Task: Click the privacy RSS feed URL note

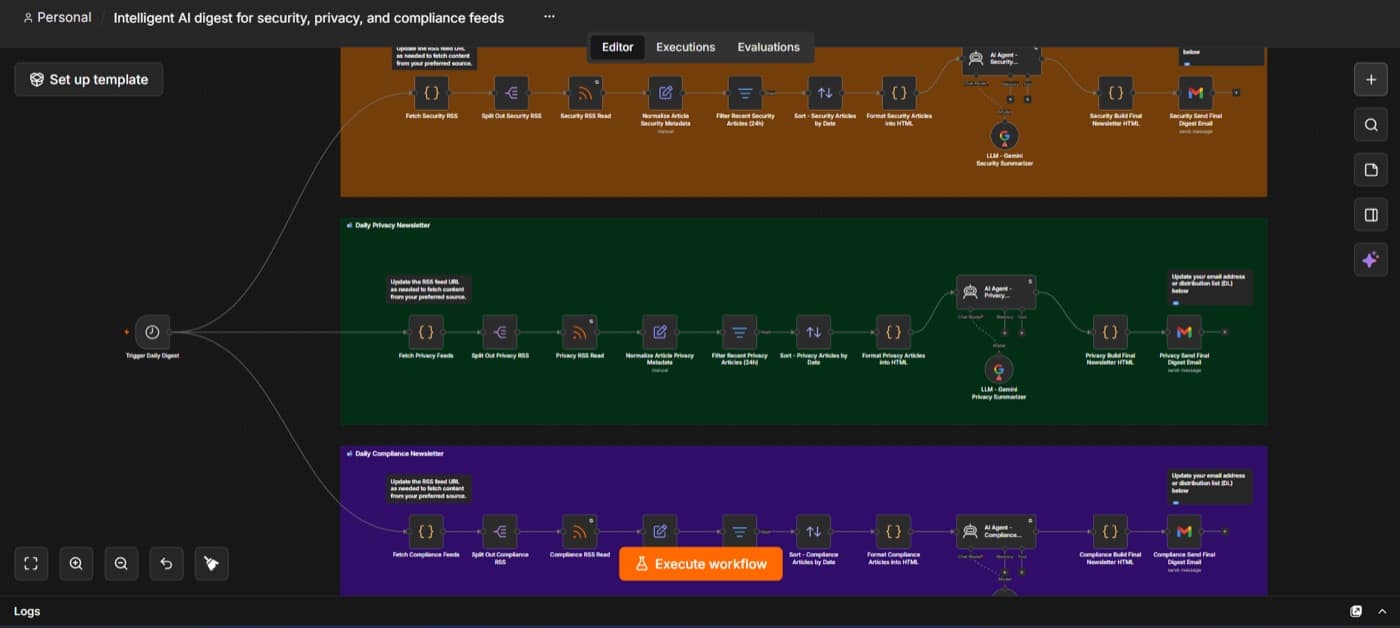Action: [x=428, y=289]
